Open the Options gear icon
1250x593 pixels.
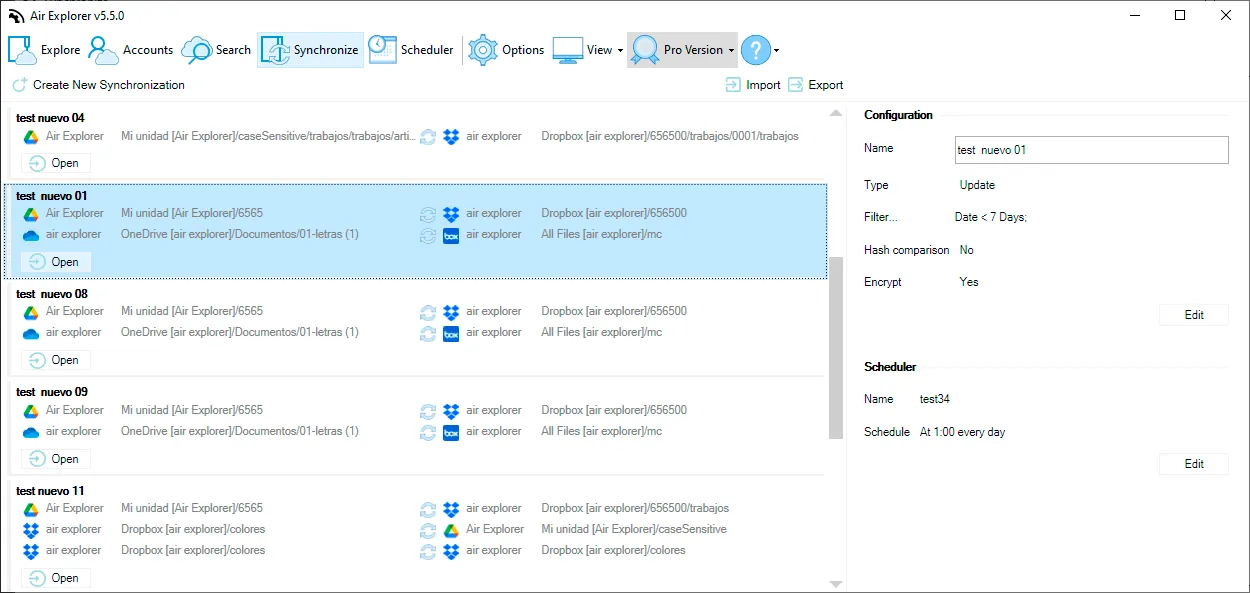(483, 50)
